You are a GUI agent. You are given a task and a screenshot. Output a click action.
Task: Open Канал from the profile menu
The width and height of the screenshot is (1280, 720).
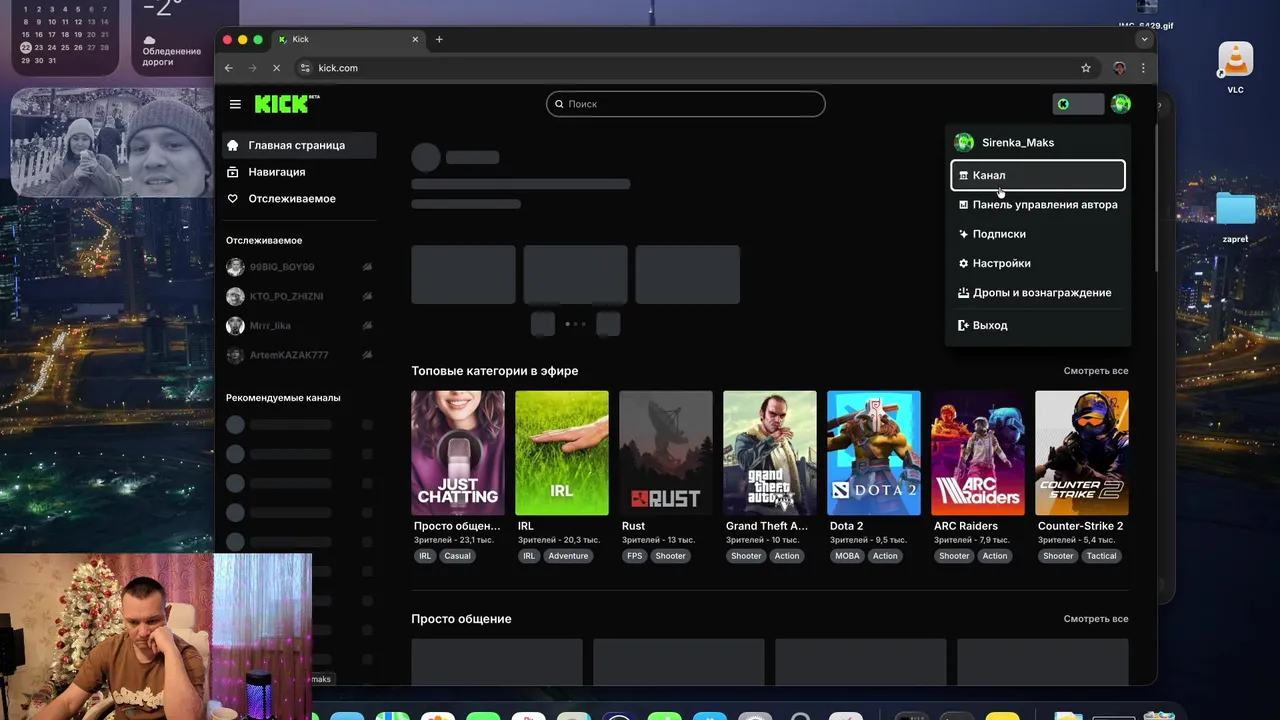click(x=1038, y=175)
